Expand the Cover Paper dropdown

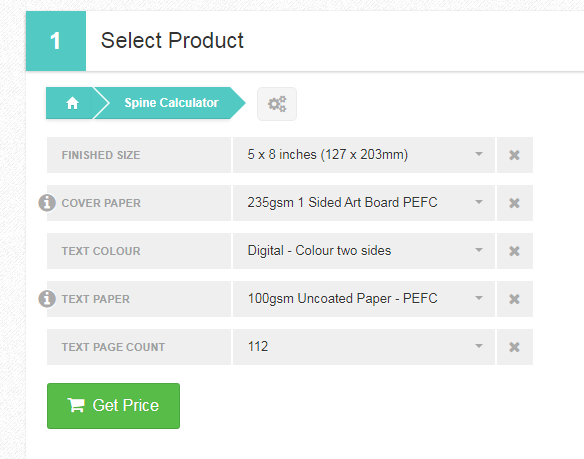coord(364,203)
